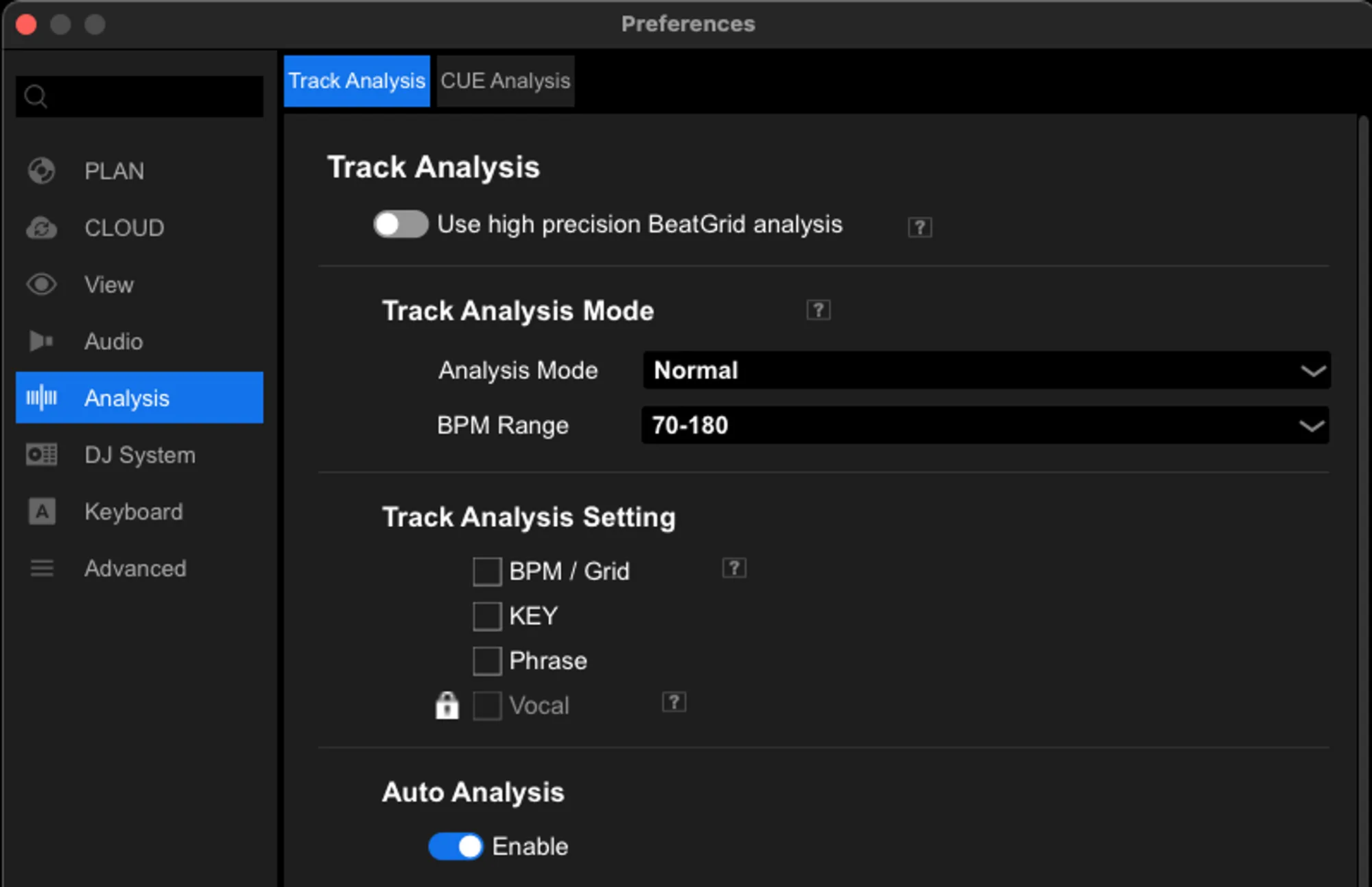Click the DJ System deck icon
Image resolution: width=1372 pixels, height=887 pixels.
pos(41,455)
